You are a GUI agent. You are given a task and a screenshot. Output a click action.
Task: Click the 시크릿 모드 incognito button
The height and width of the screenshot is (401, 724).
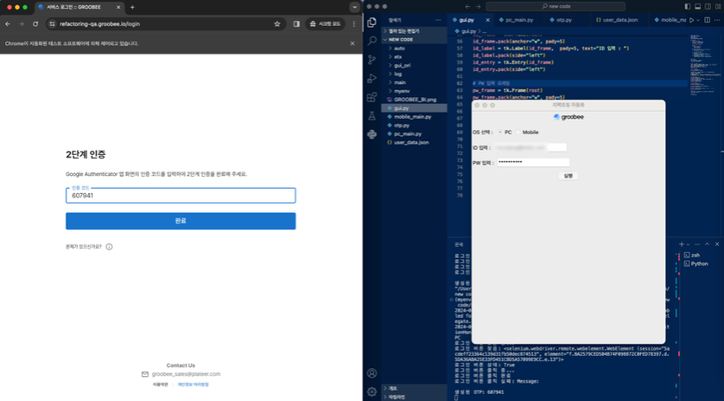click(326, 24)
